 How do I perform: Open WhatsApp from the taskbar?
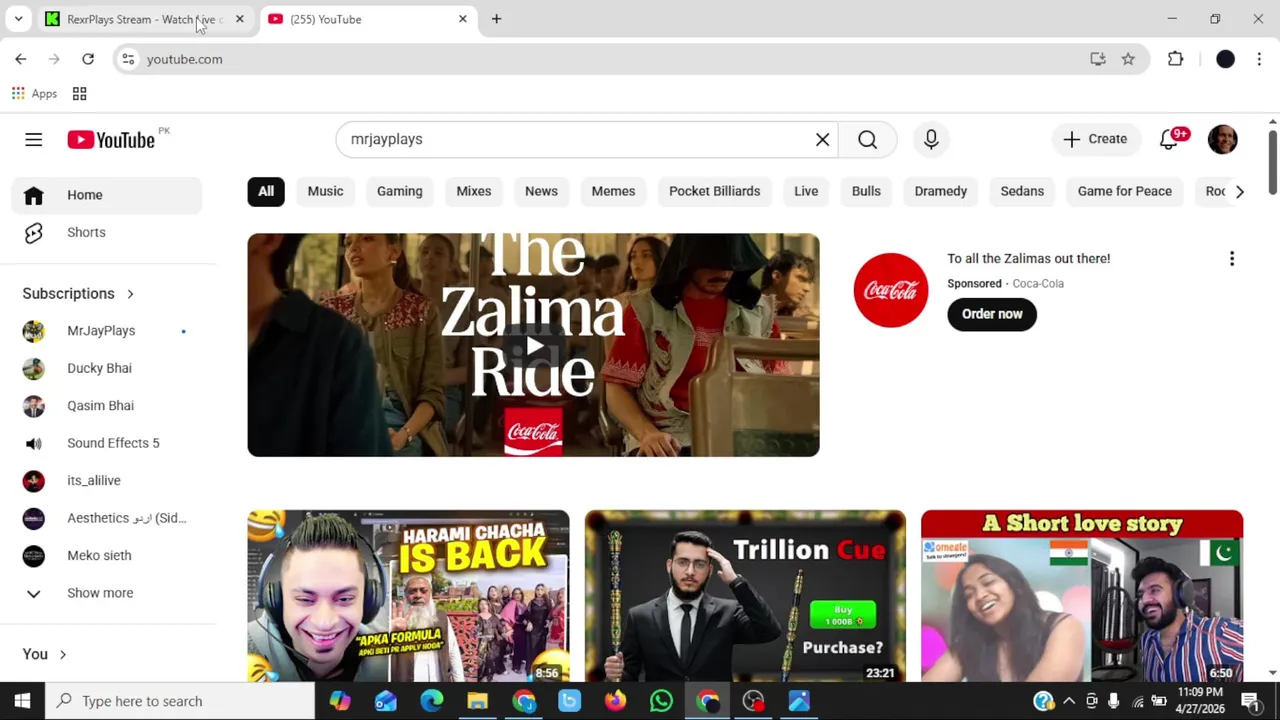[661, 701]
